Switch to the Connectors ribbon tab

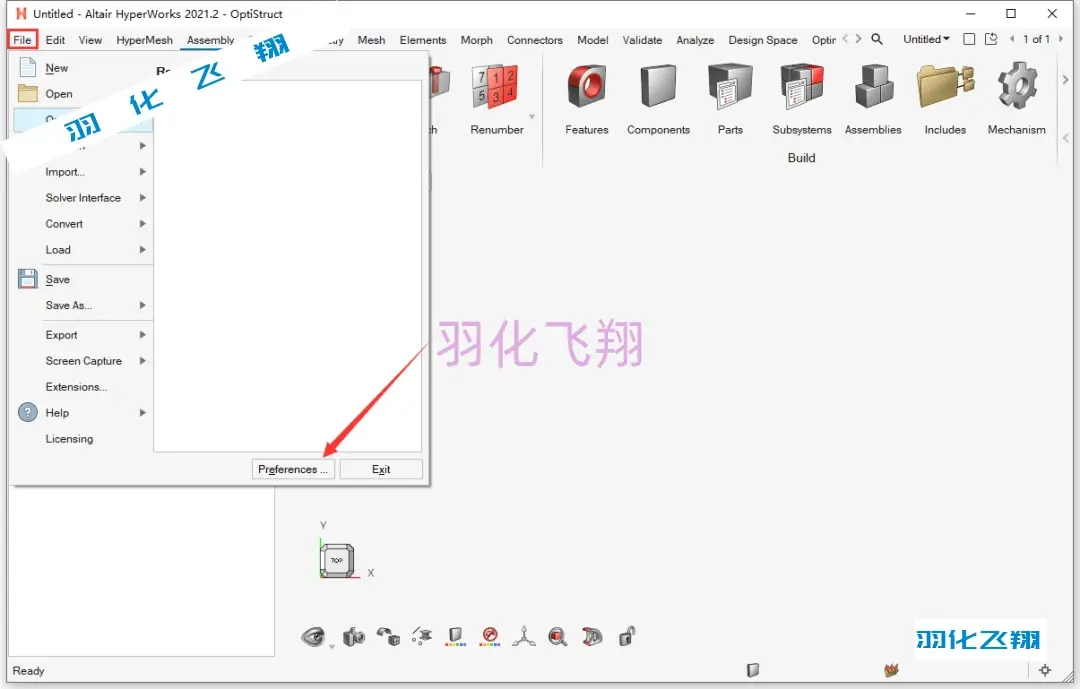point(534,40)
